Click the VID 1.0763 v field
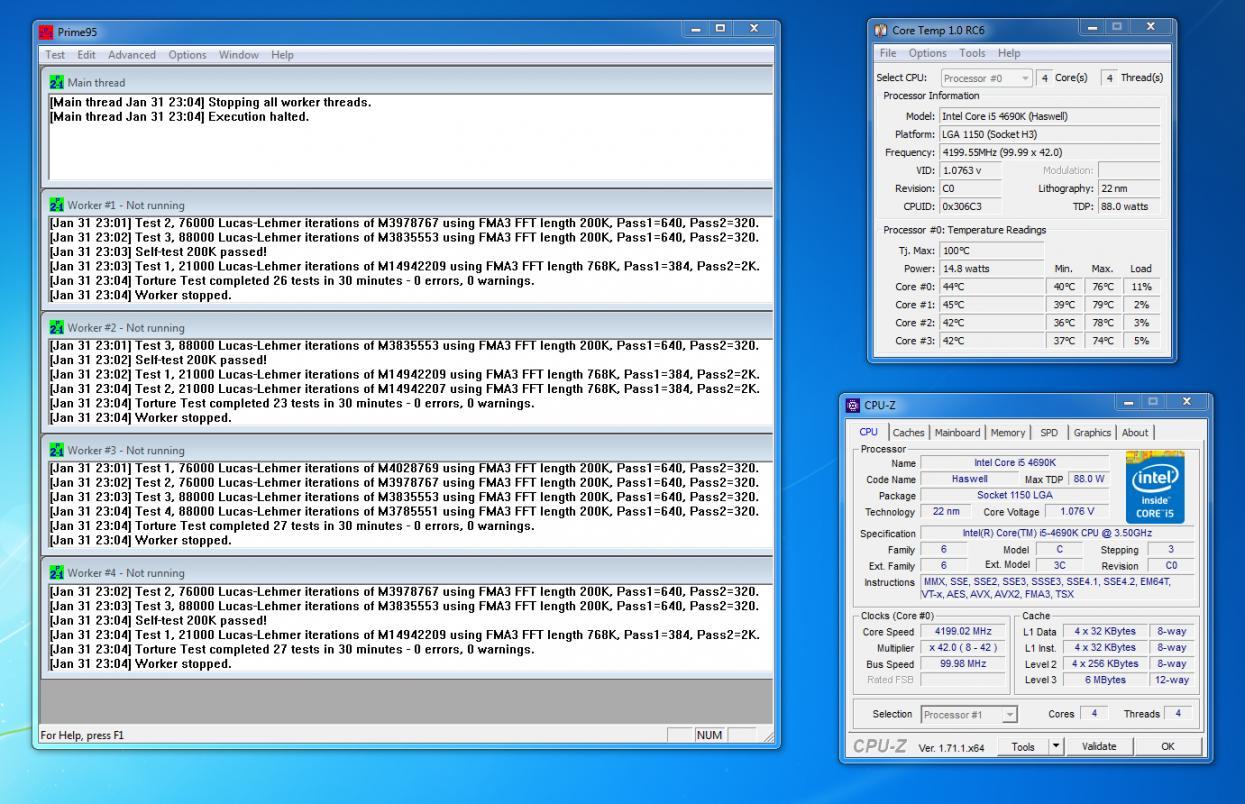Image resolution: width=1245 pixels, height=804 pixels. coord(970,170)
